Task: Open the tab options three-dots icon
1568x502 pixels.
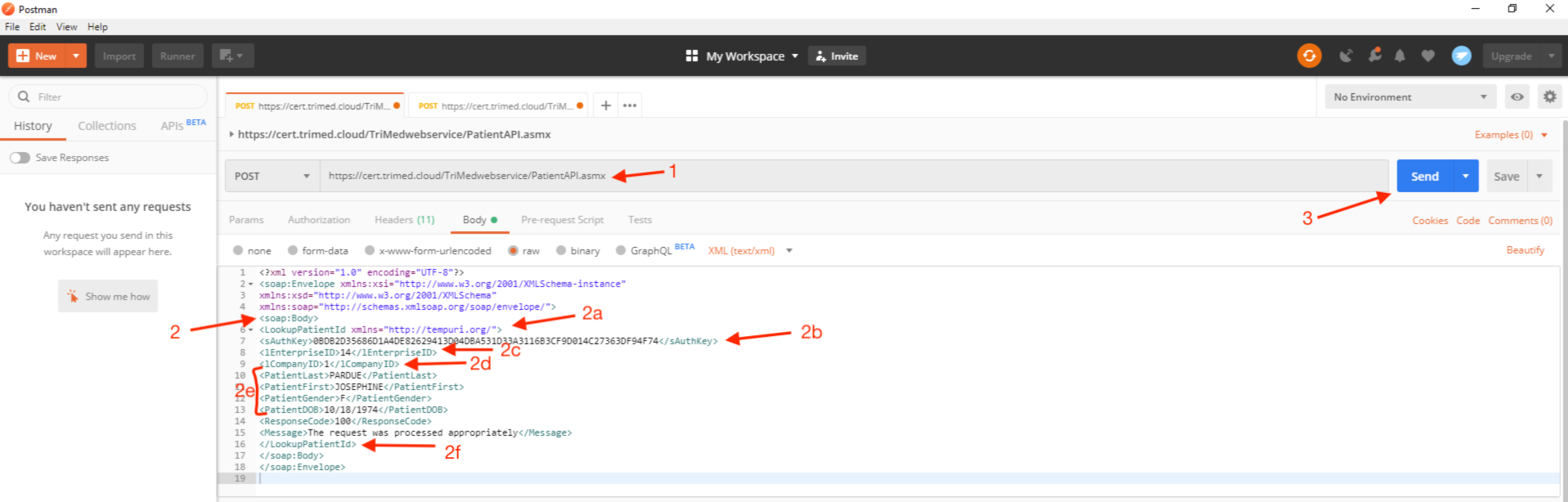Action: (x=630, y=105)
